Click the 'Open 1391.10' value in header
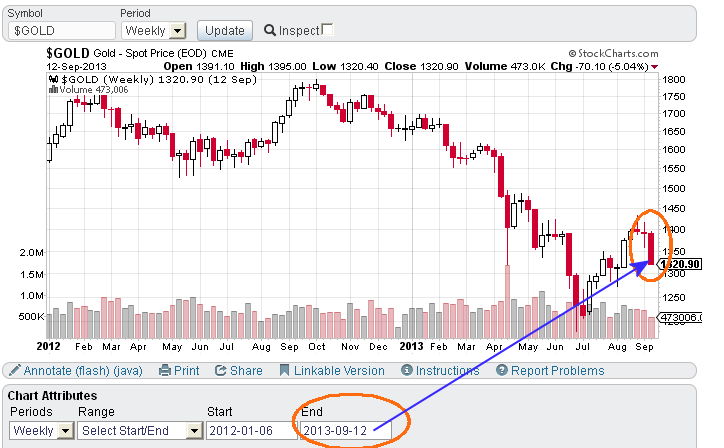The height and width of the screenshot is (448, 724). pos(199,67)
